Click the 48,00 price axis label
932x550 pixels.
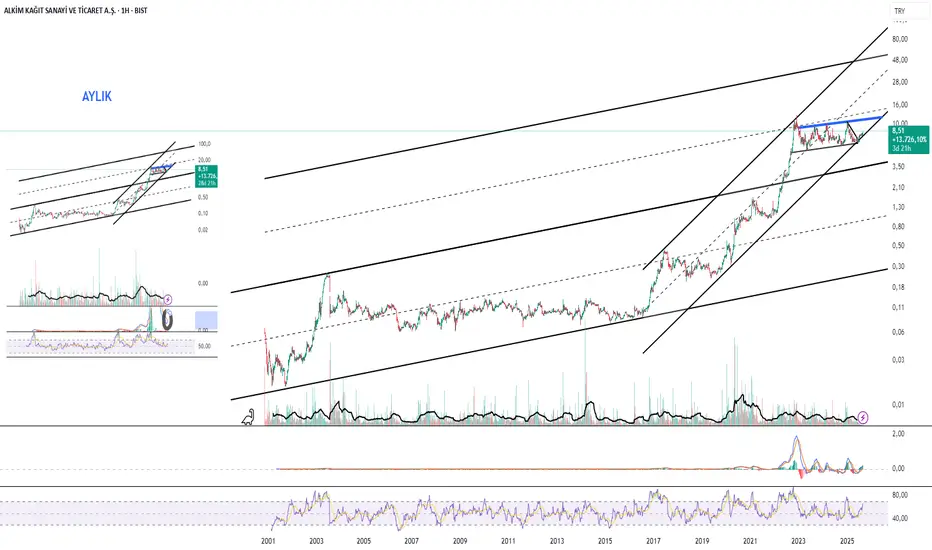[900, 60]
